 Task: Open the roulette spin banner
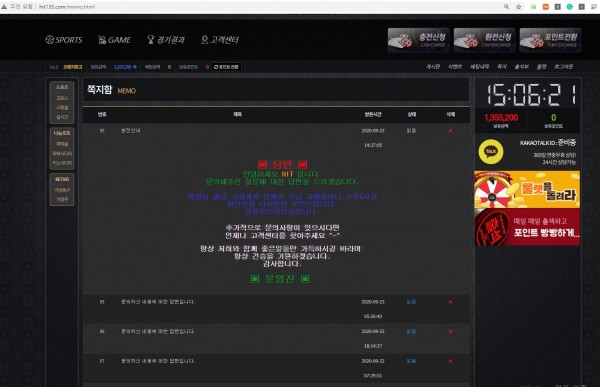(527, 189)
